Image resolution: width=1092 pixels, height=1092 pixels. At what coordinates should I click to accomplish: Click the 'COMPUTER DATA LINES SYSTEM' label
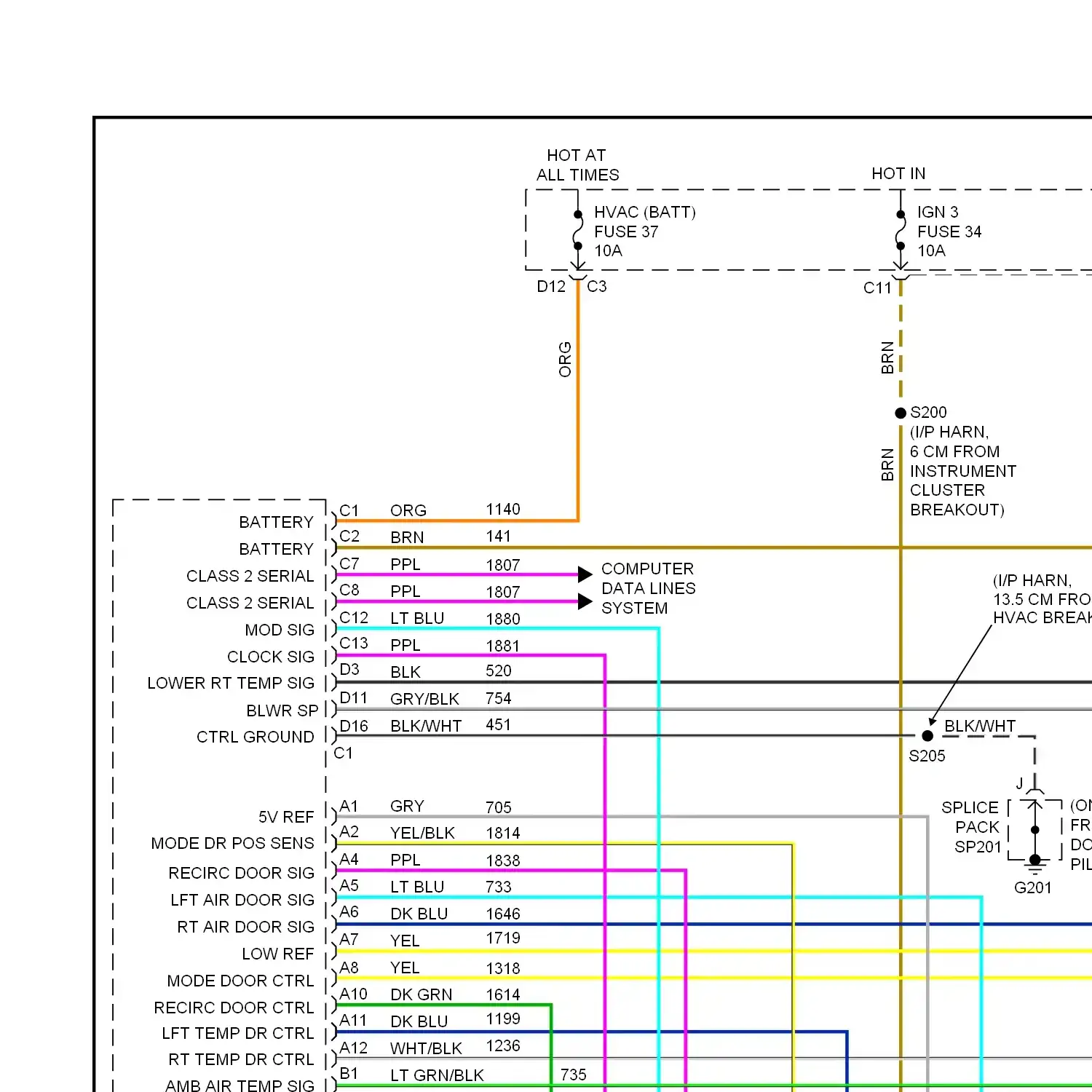[x=648, y=588]
